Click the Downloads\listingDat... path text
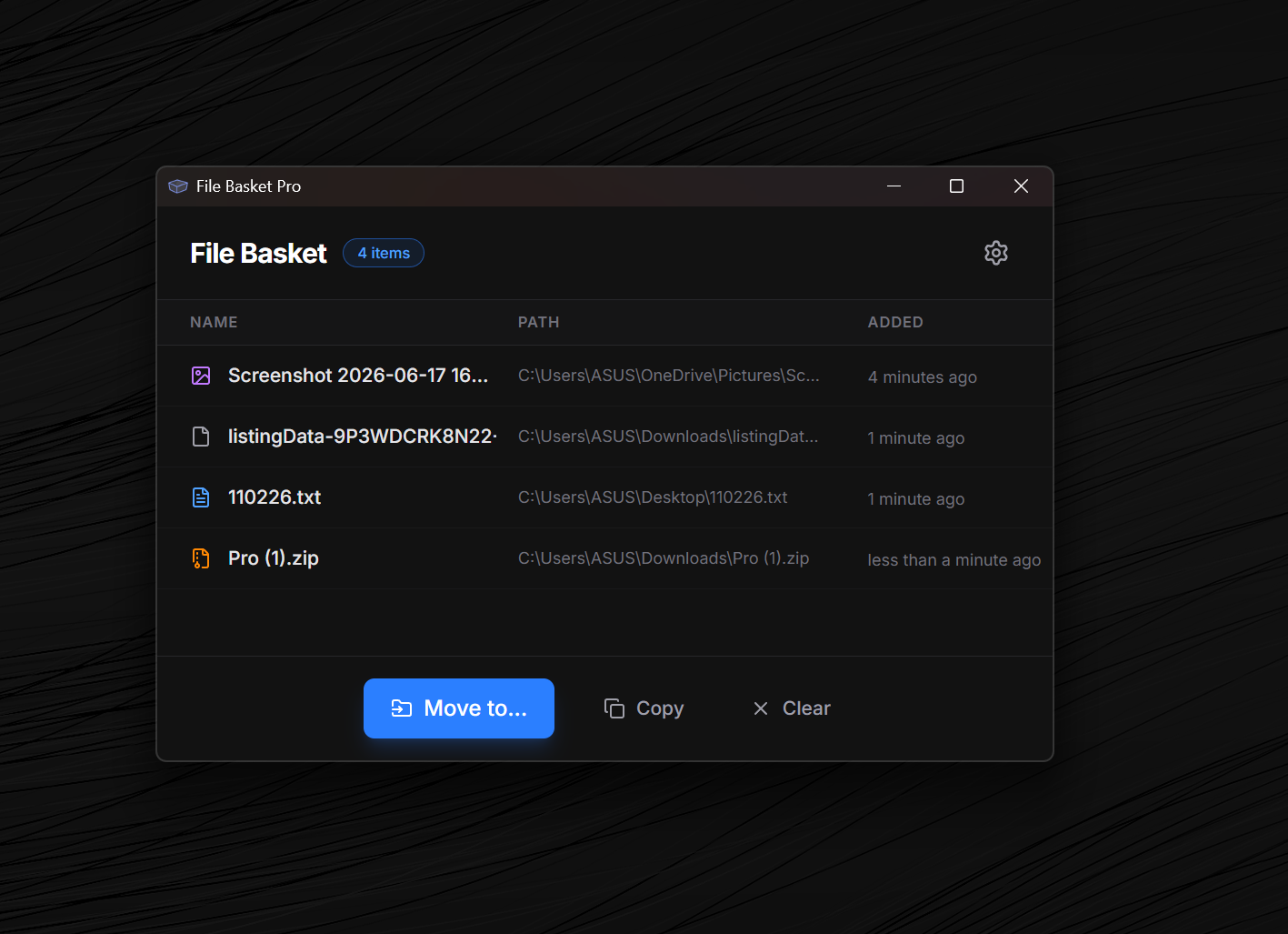 tap(668, 437)
